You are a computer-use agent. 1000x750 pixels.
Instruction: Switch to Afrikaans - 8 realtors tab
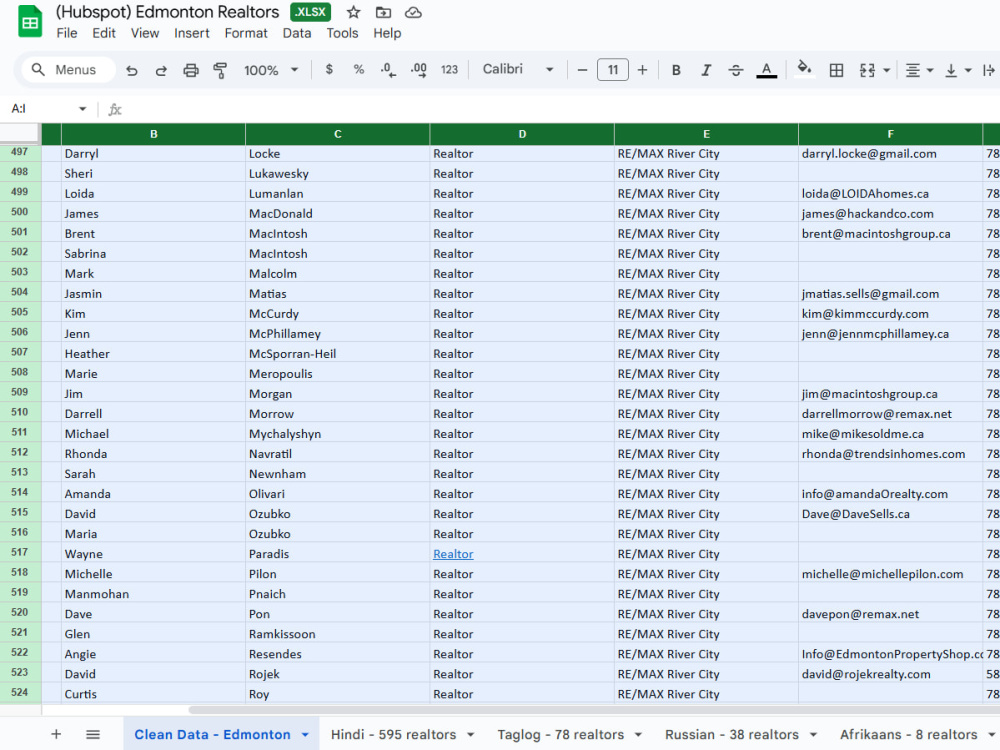(908, 734)
